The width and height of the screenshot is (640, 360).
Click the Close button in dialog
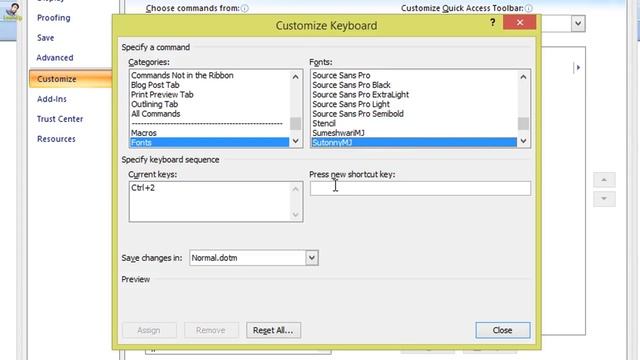tap(502, 330)
